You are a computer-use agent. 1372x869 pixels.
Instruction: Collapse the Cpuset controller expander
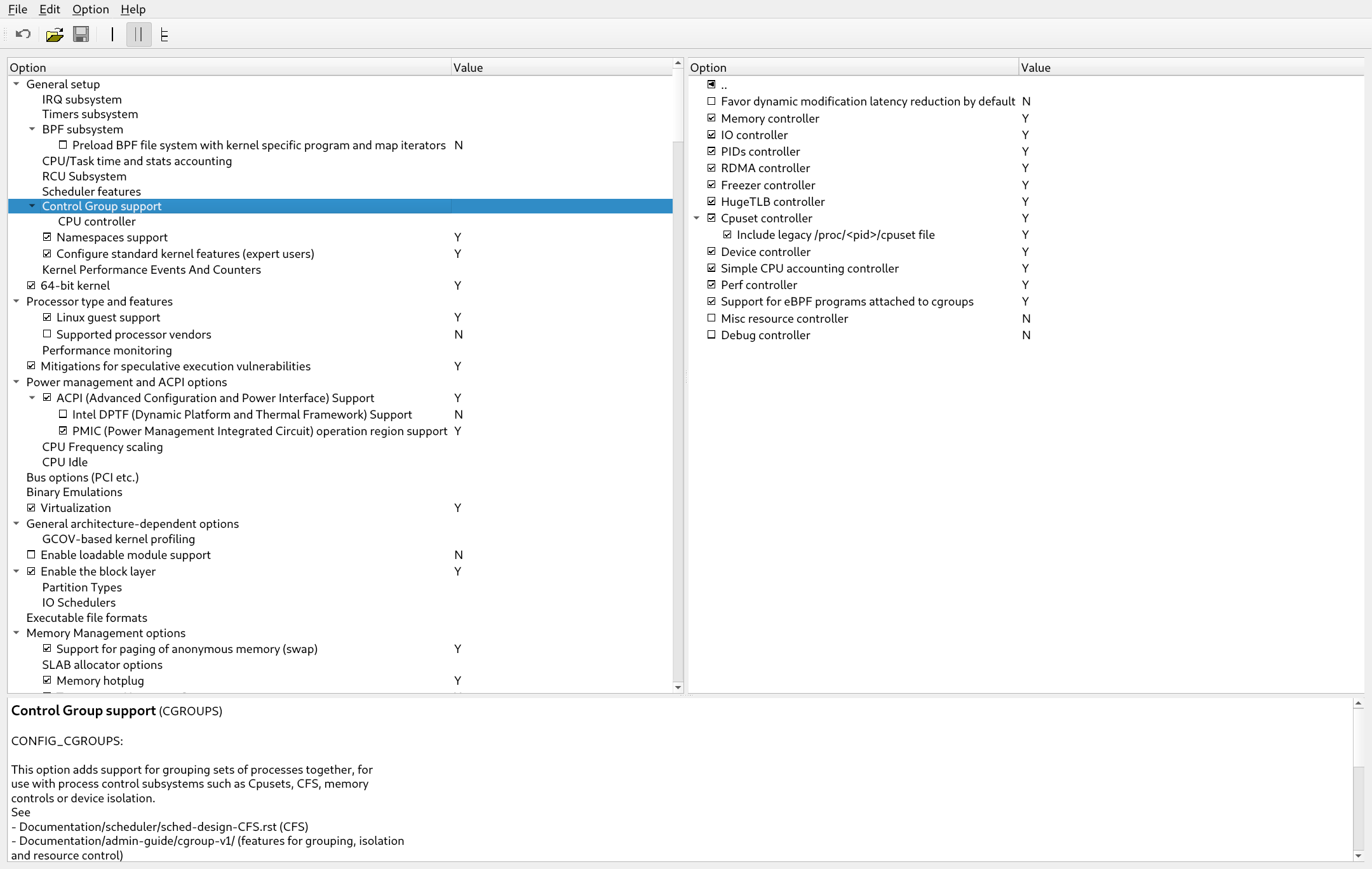pos(696,218)
